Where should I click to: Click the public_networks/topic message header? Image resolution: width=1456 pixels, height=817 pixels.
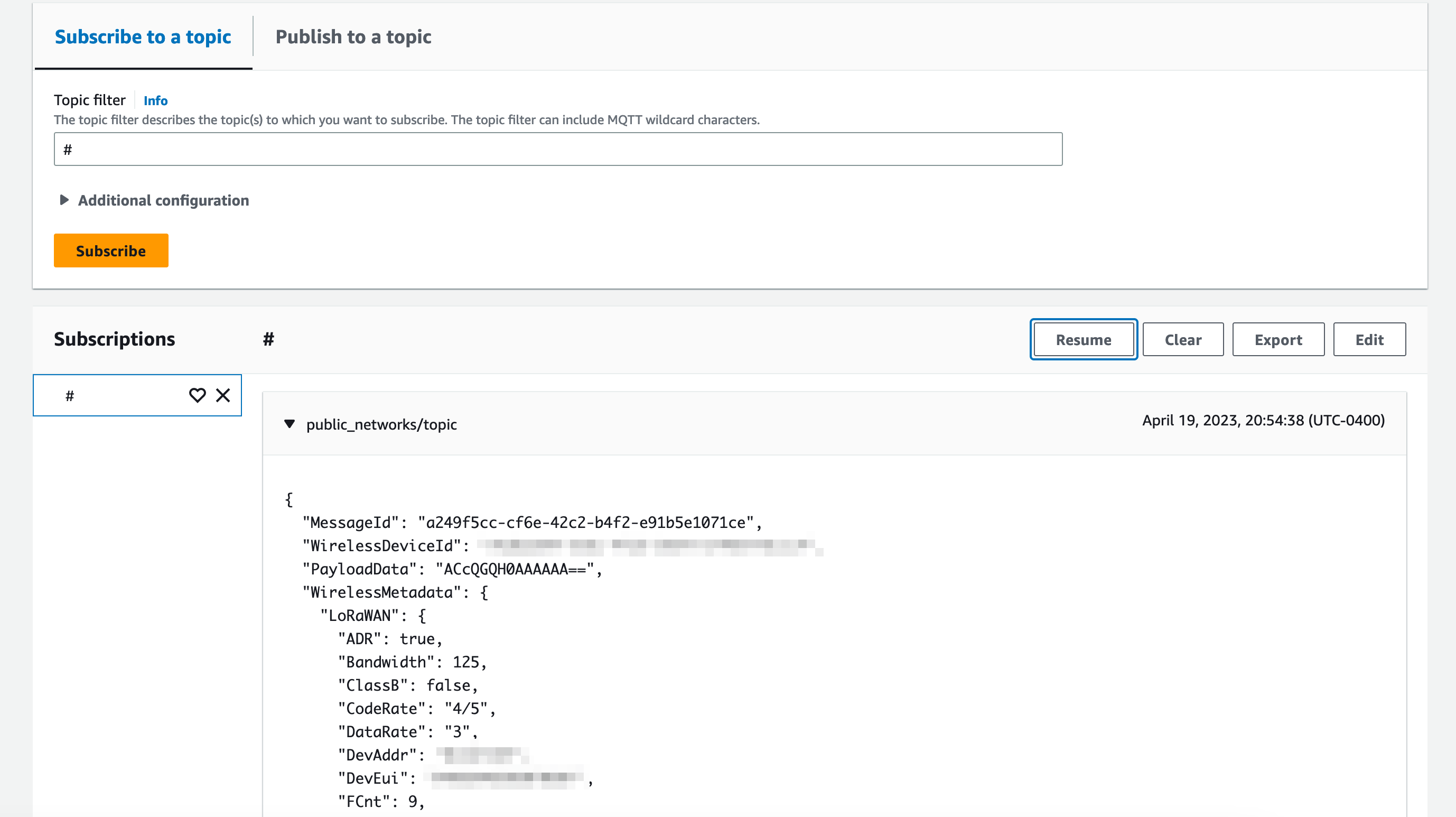(381, 424)
